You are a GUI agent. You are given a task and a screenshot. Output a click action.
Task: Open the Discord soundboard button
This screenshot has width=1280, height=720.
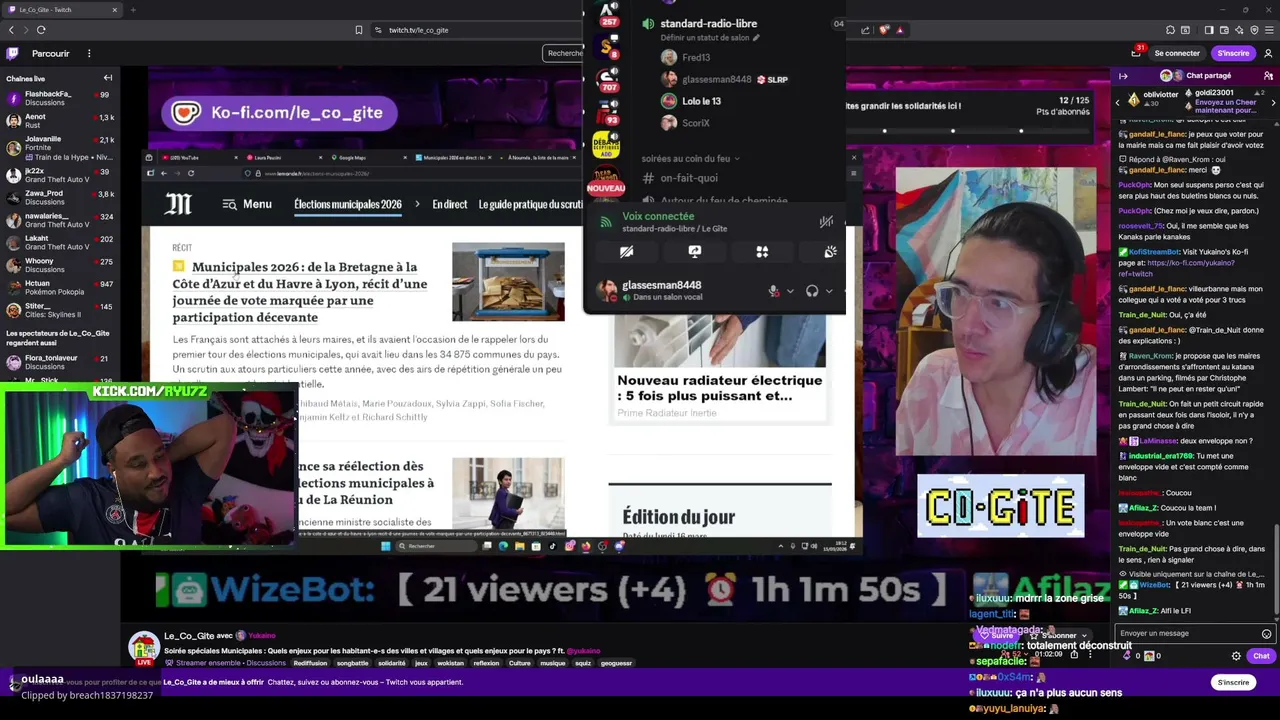[830, 252]
